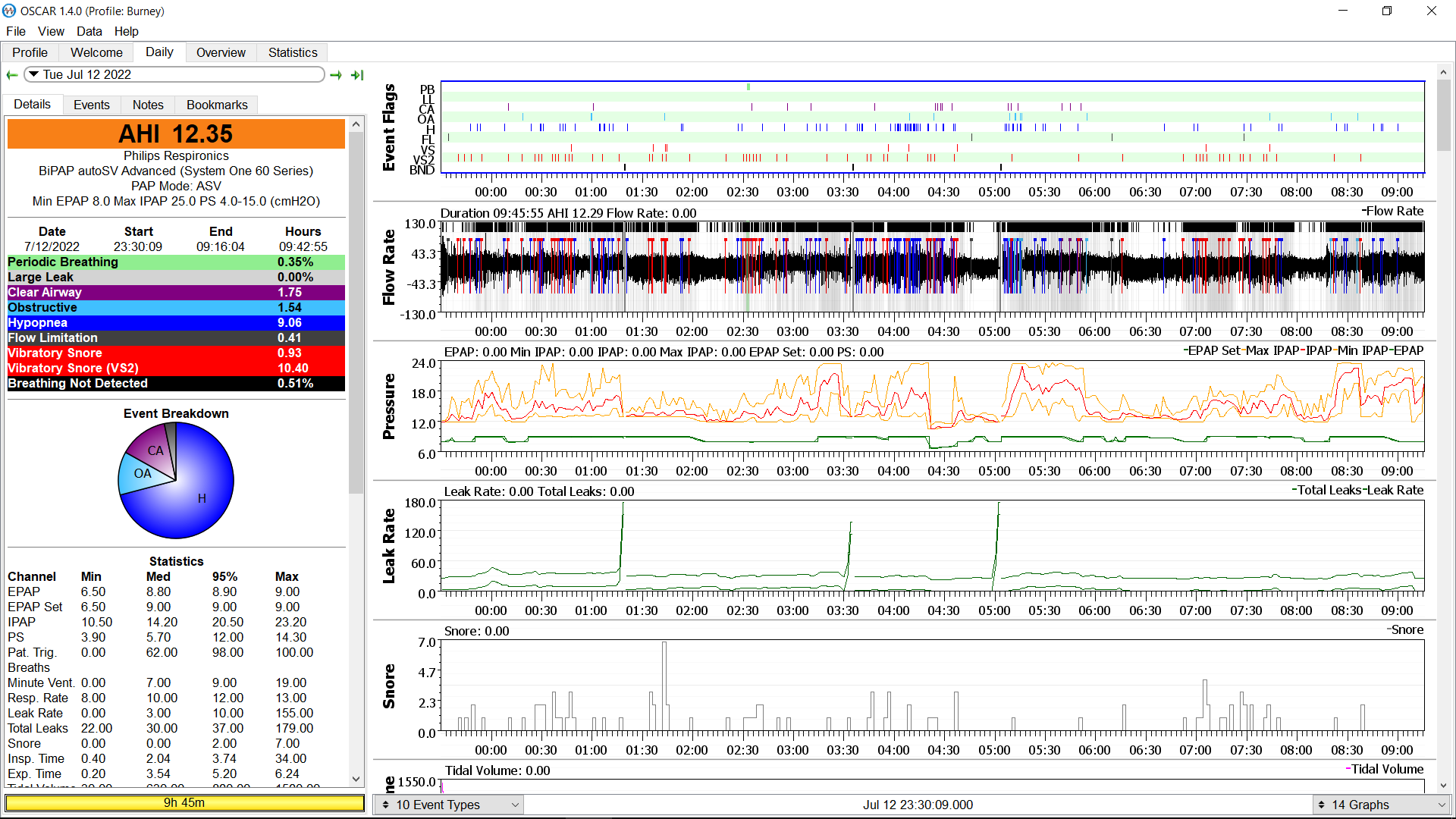This screenshot has height=819, width=1456.
Task: Click the status bar timestamp Jul 12 23:30:09.000
Action: [x=918, y=805]
